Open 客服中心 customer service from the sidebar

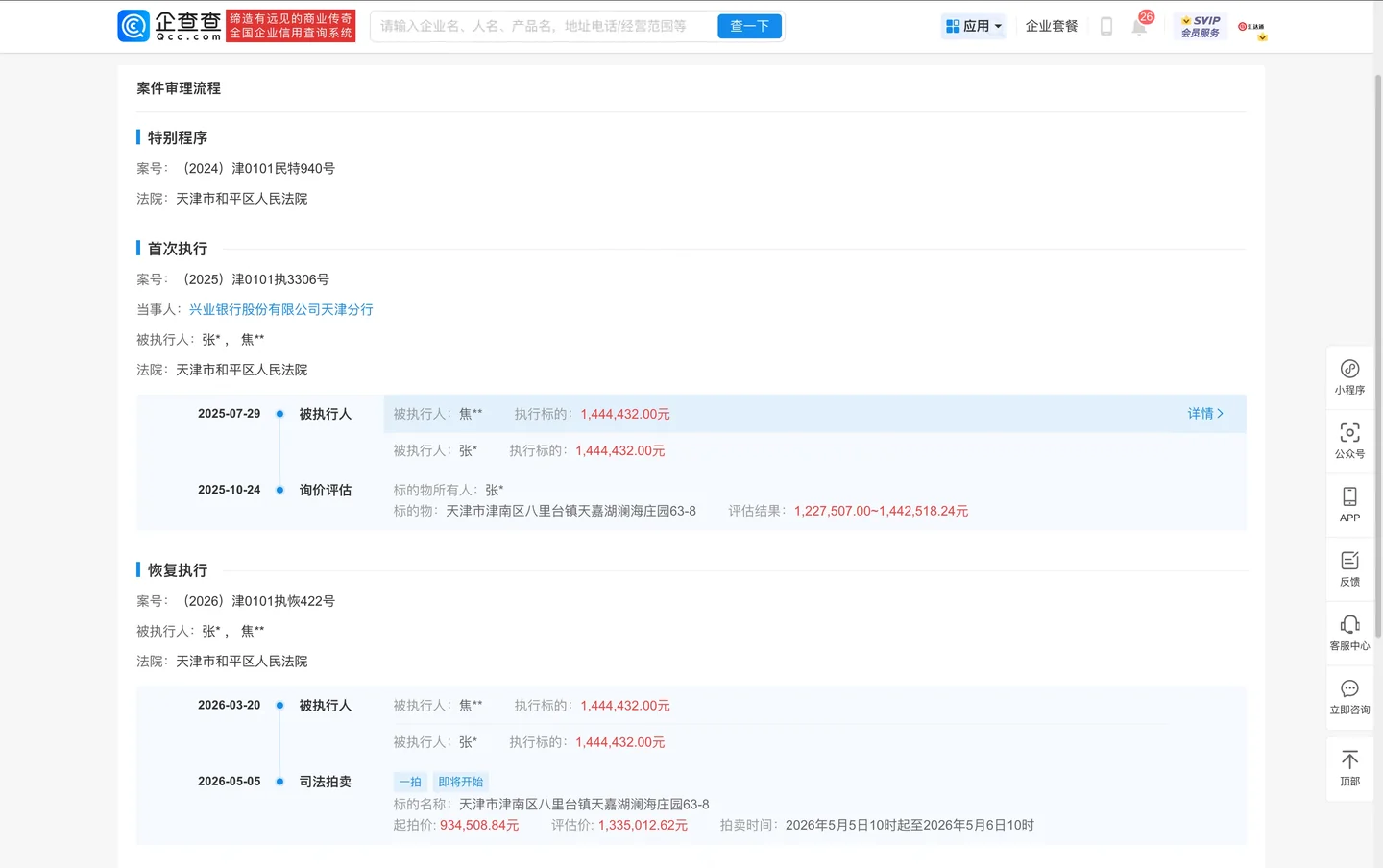pos(1349,633)
